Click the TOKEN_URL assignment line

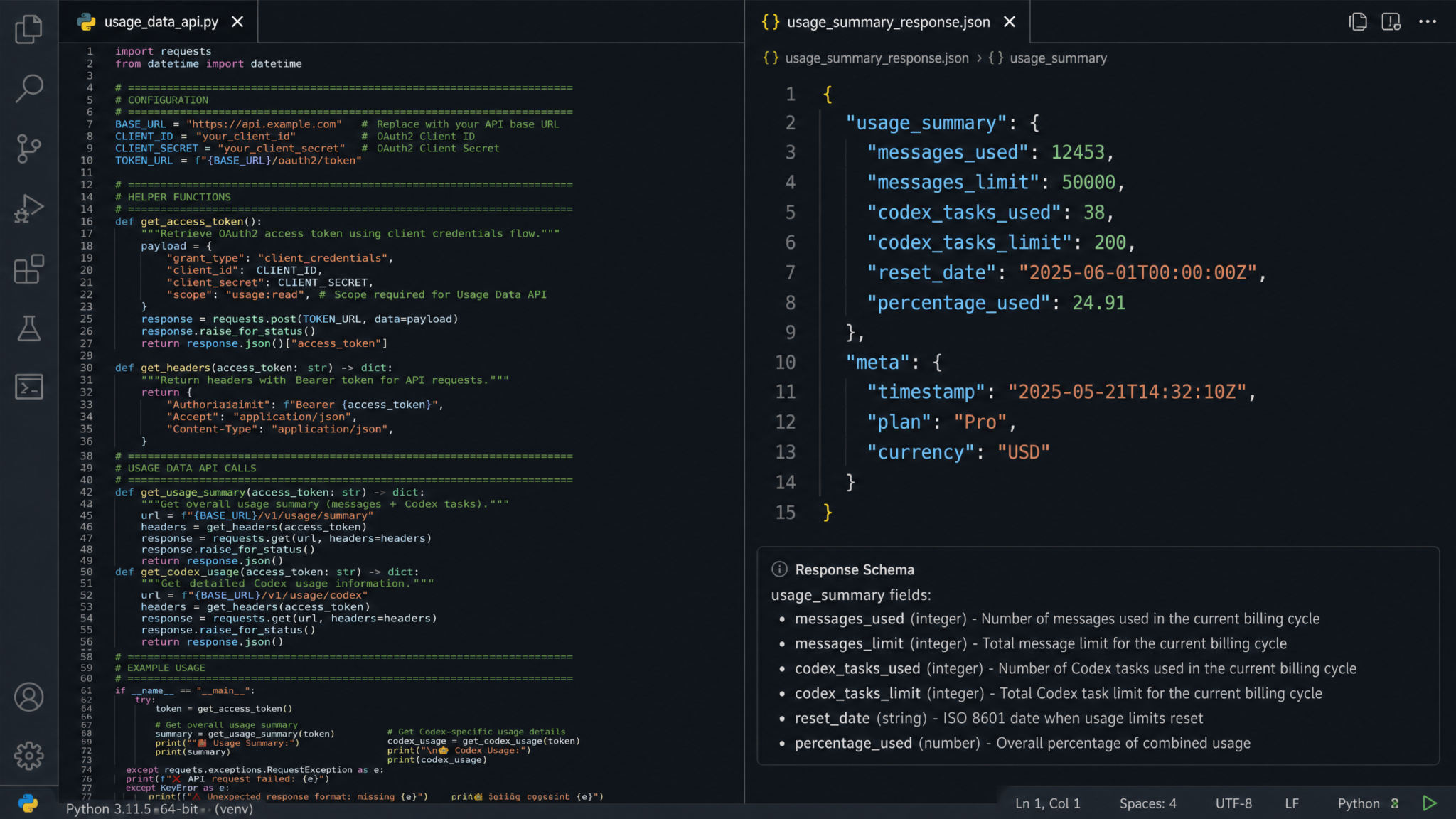[x=238, y=161]
